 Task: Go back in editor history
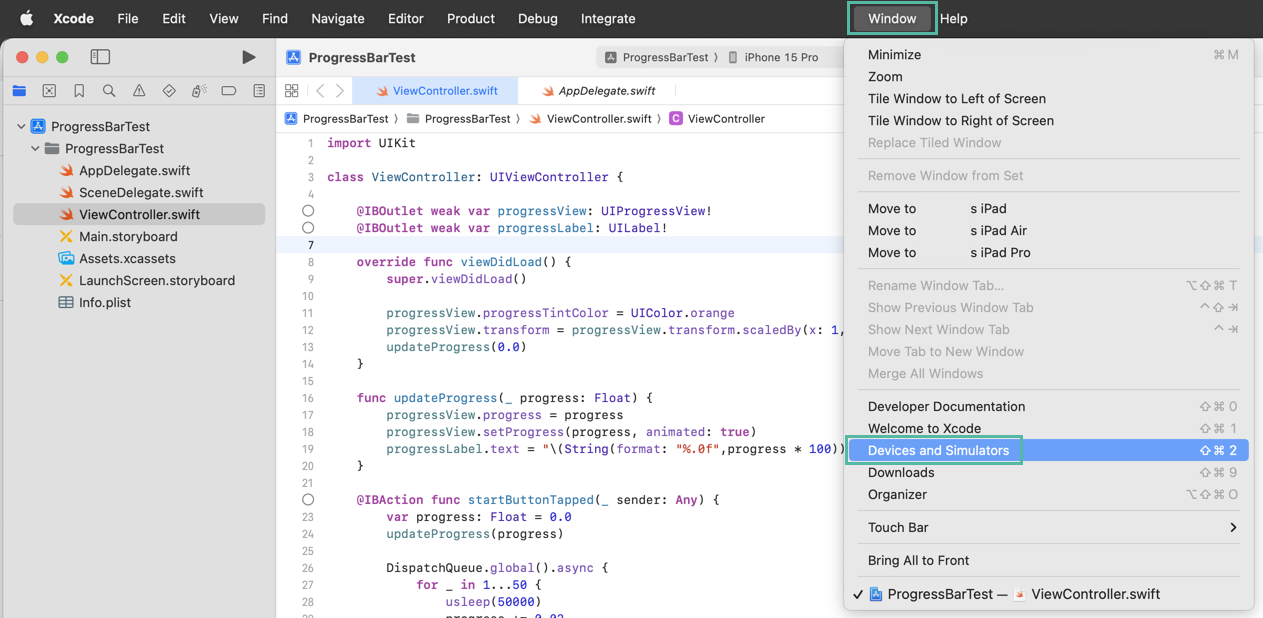click(x=320, y=91)
